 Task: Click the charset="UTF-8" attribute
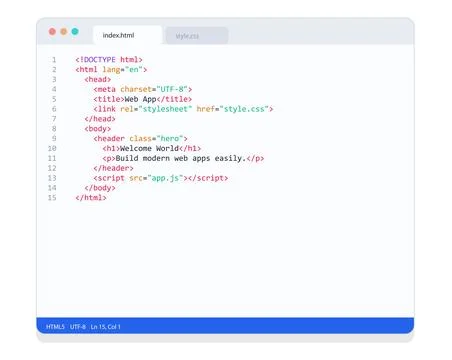pos(154,89)
